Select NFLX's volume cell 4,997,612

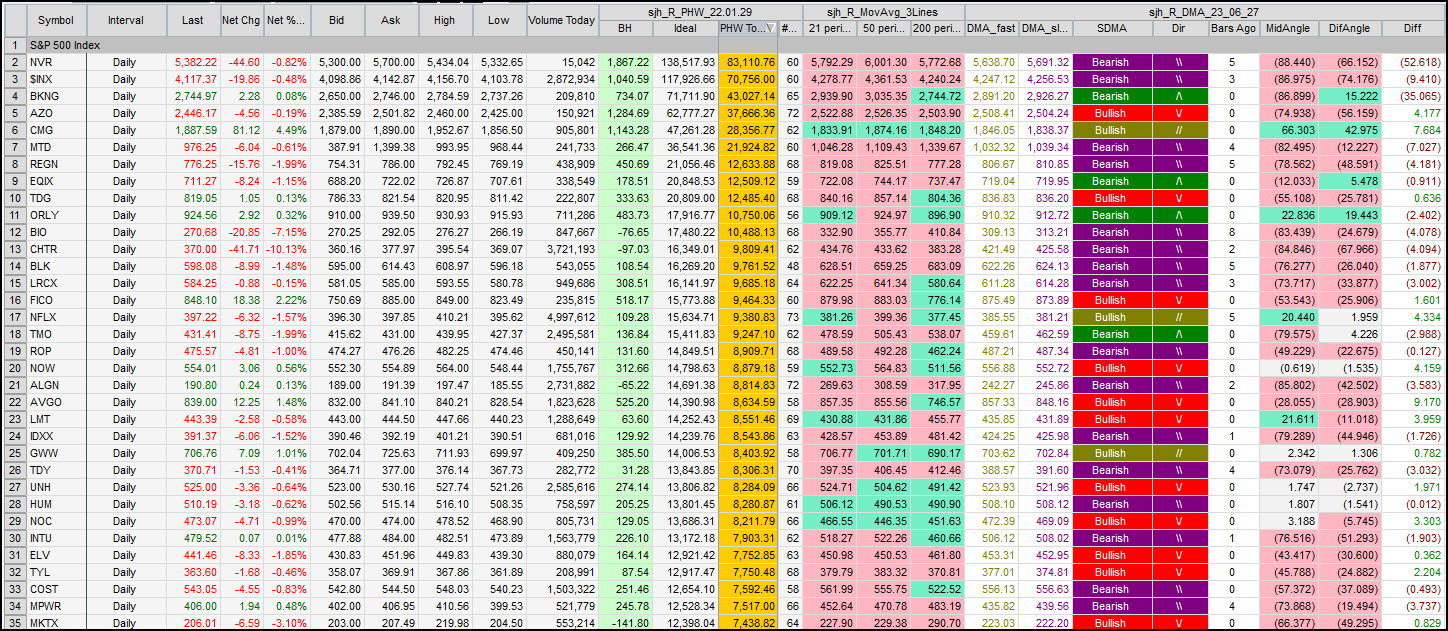(x=561, y=317)
